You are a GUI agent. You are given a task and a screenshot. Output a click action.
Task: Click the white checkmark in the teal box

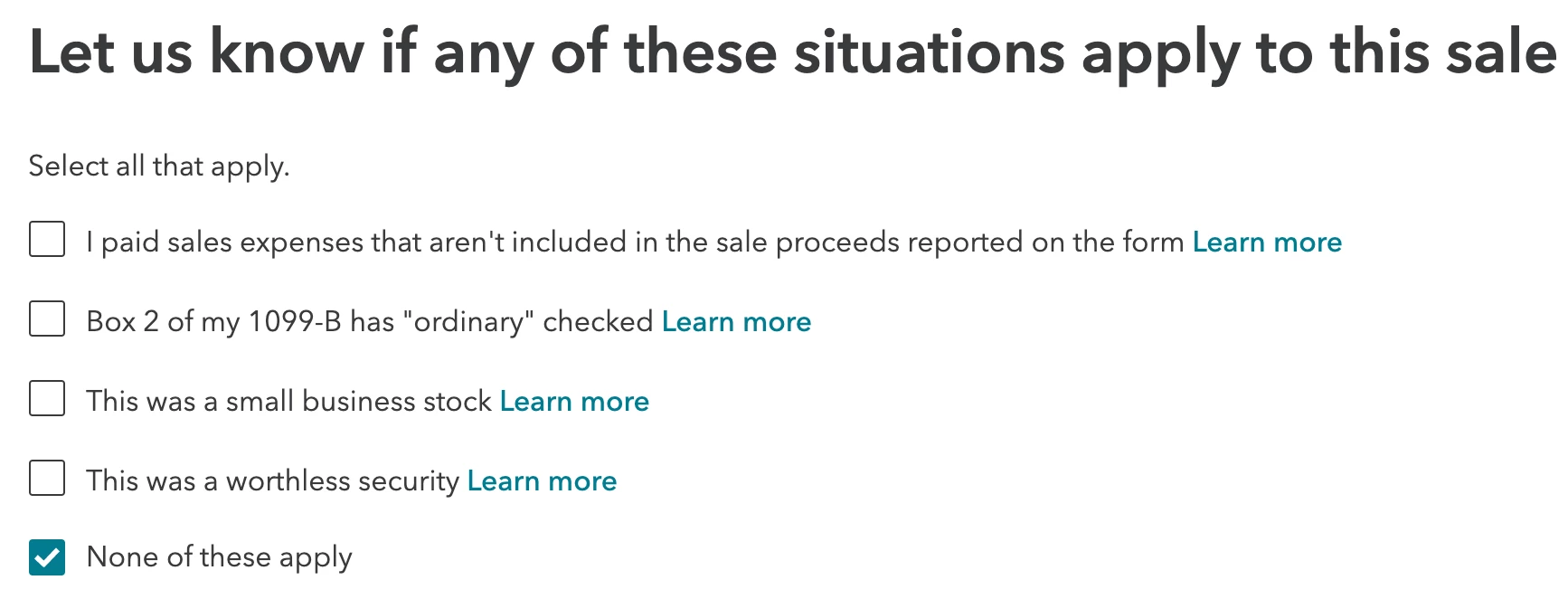pos(47,558)
